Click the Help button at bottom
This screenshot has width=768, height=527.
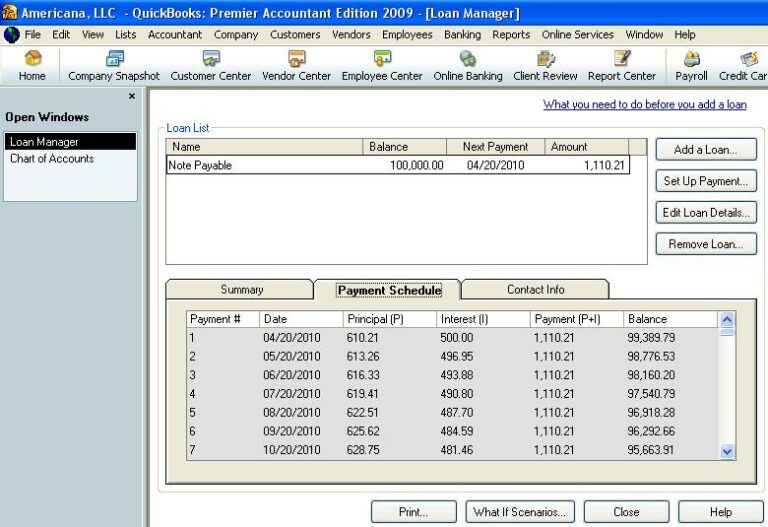[x=720, y=512]
